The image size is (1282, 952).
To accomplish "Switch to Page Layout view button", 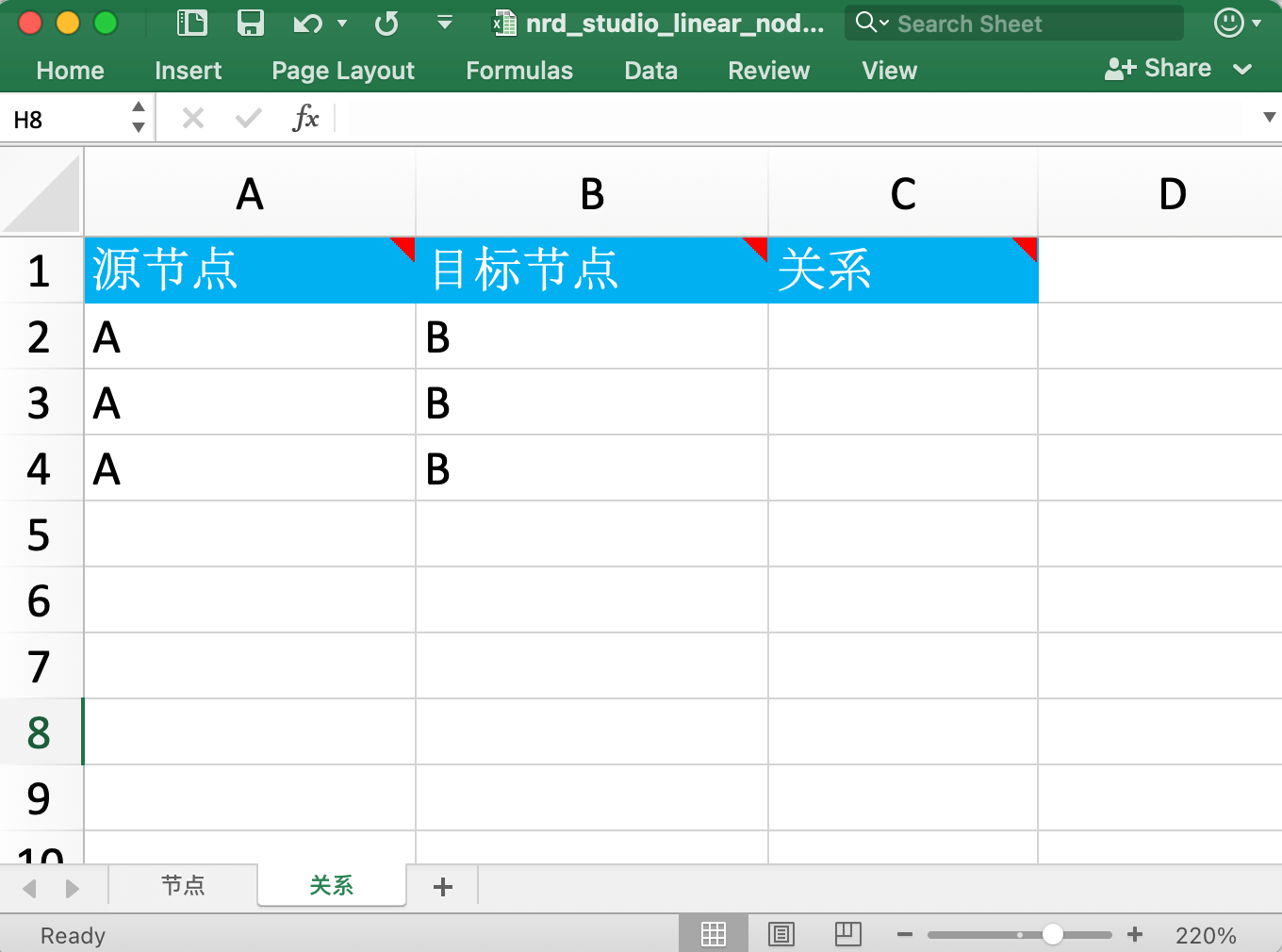I will coord(781,934).
